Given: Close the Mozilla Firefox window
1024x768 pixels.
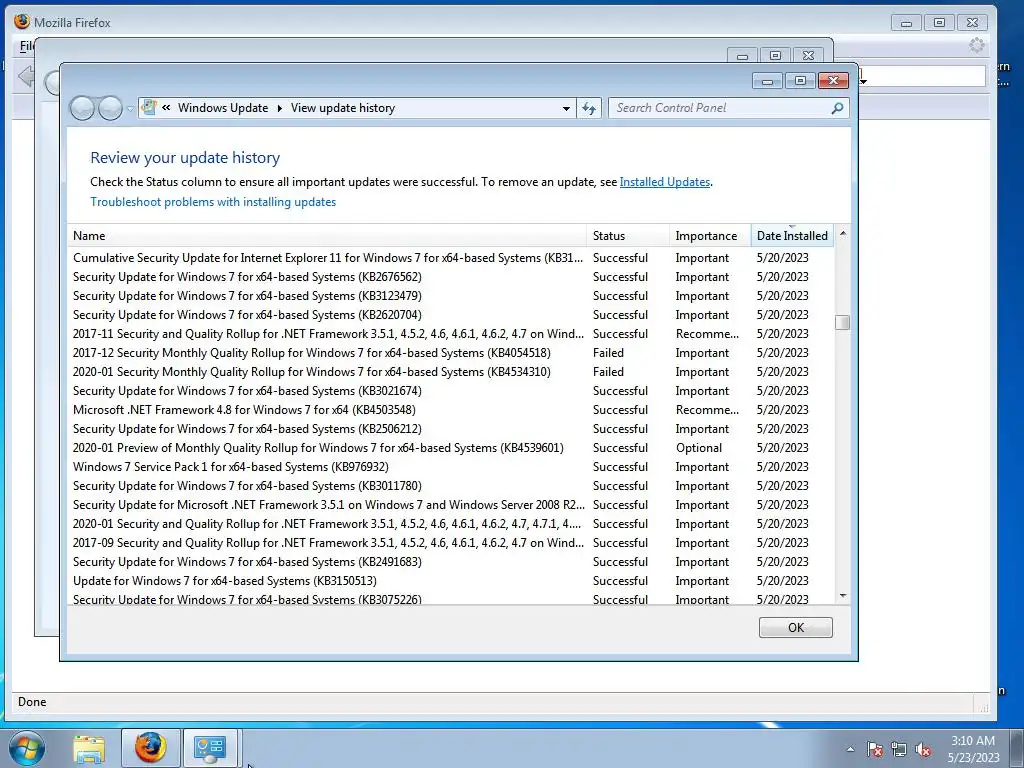Looking at the screenshot, I should point(972,23).
